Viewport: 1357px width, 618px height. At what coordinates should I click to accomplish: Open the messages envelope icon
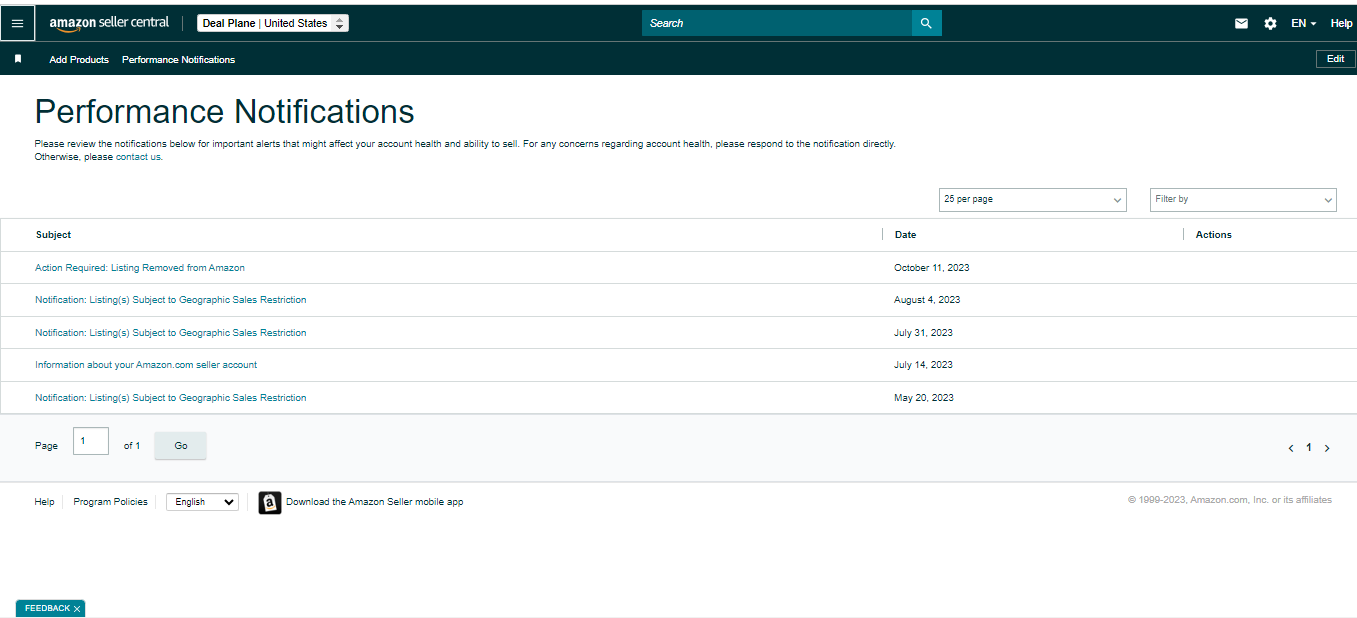1241,23
